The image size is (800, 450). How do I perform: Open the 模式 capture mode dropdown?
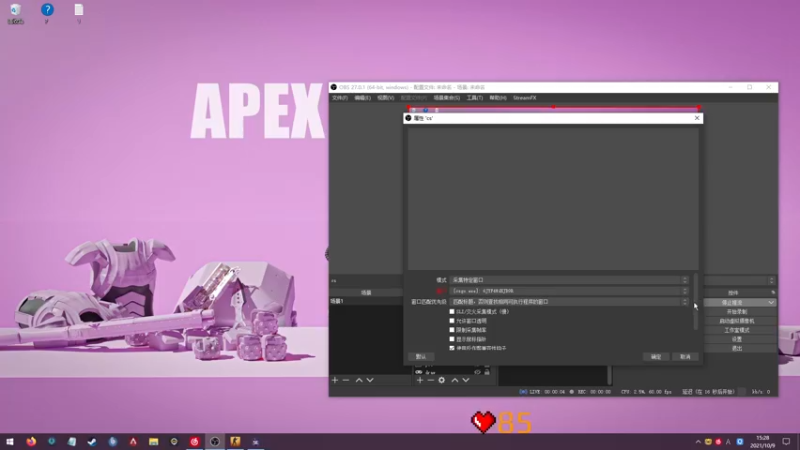click(x=569, y=280)
